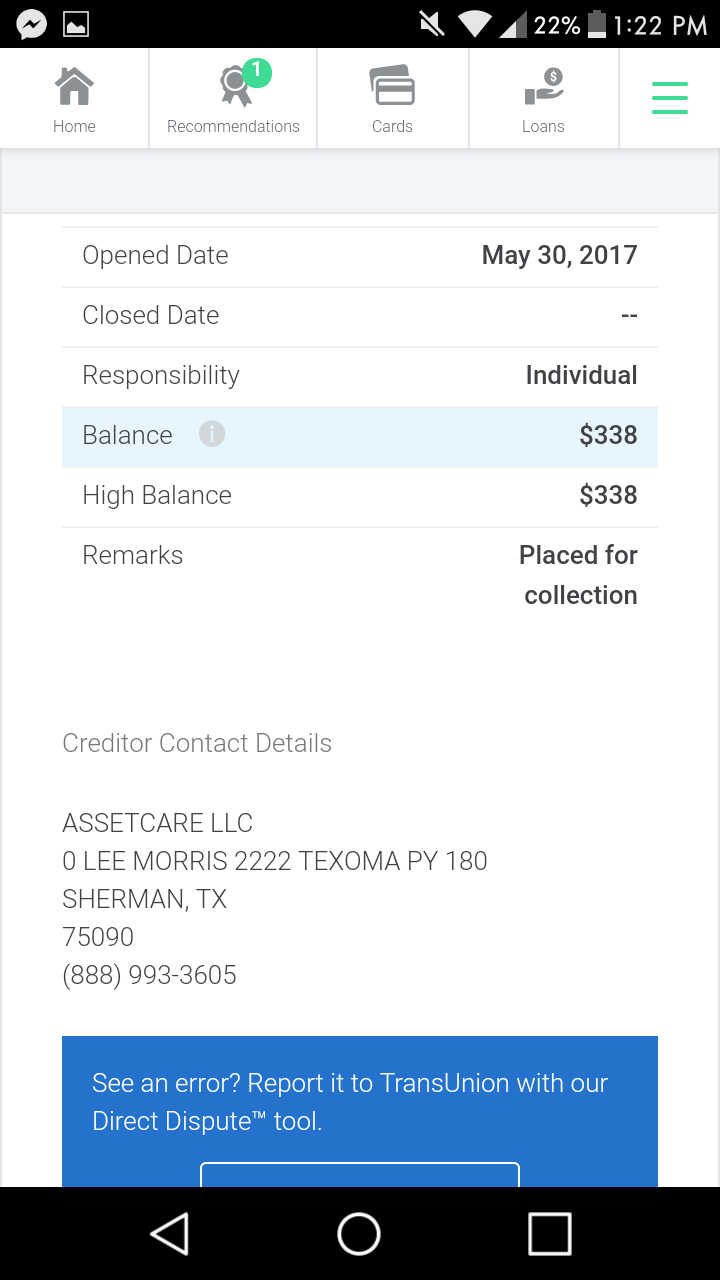Open the Loans hand-with-coin icon
This screenshot has height=1280, width=720.
tap(543, 86)
